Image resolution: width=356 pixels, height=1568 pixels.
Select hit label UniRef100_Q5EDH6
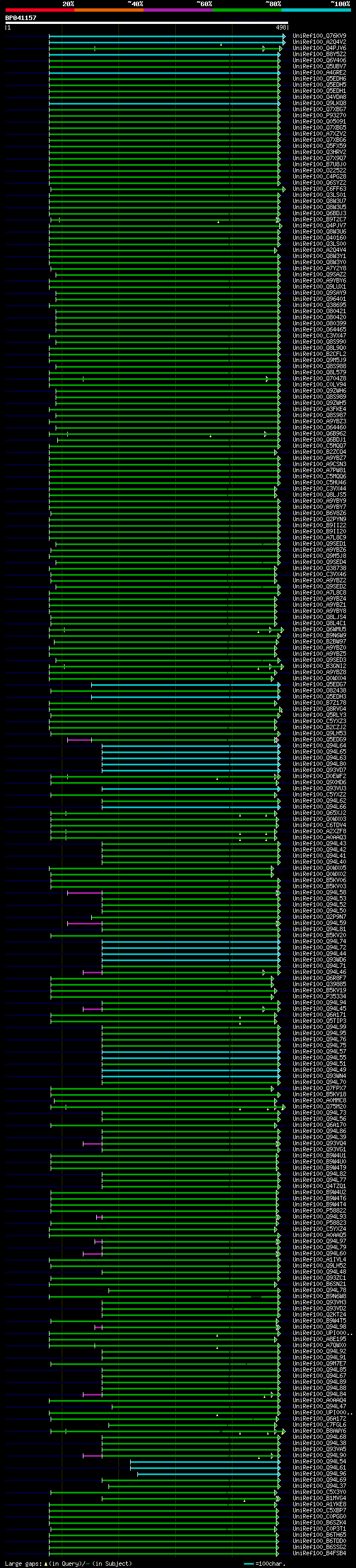pyautogui.click(x=319, y=78)
